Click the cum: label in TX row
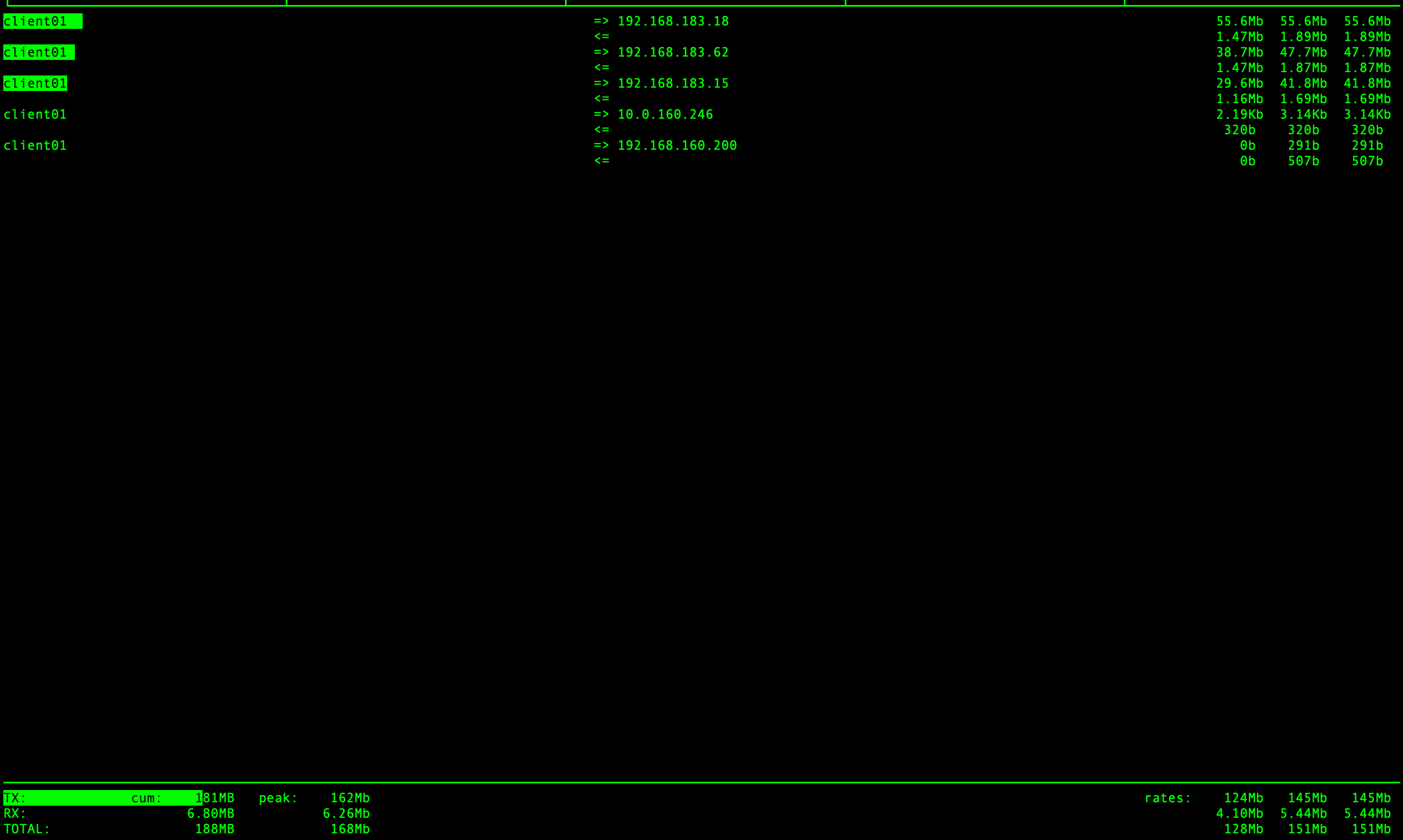1403x840 pixels. 147,798
